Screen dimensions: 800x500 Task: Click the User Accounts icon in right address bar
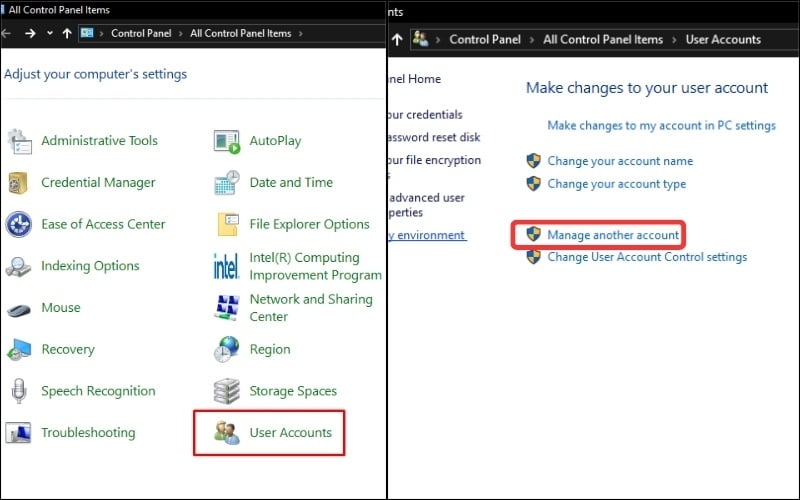[x=420, y=39]
